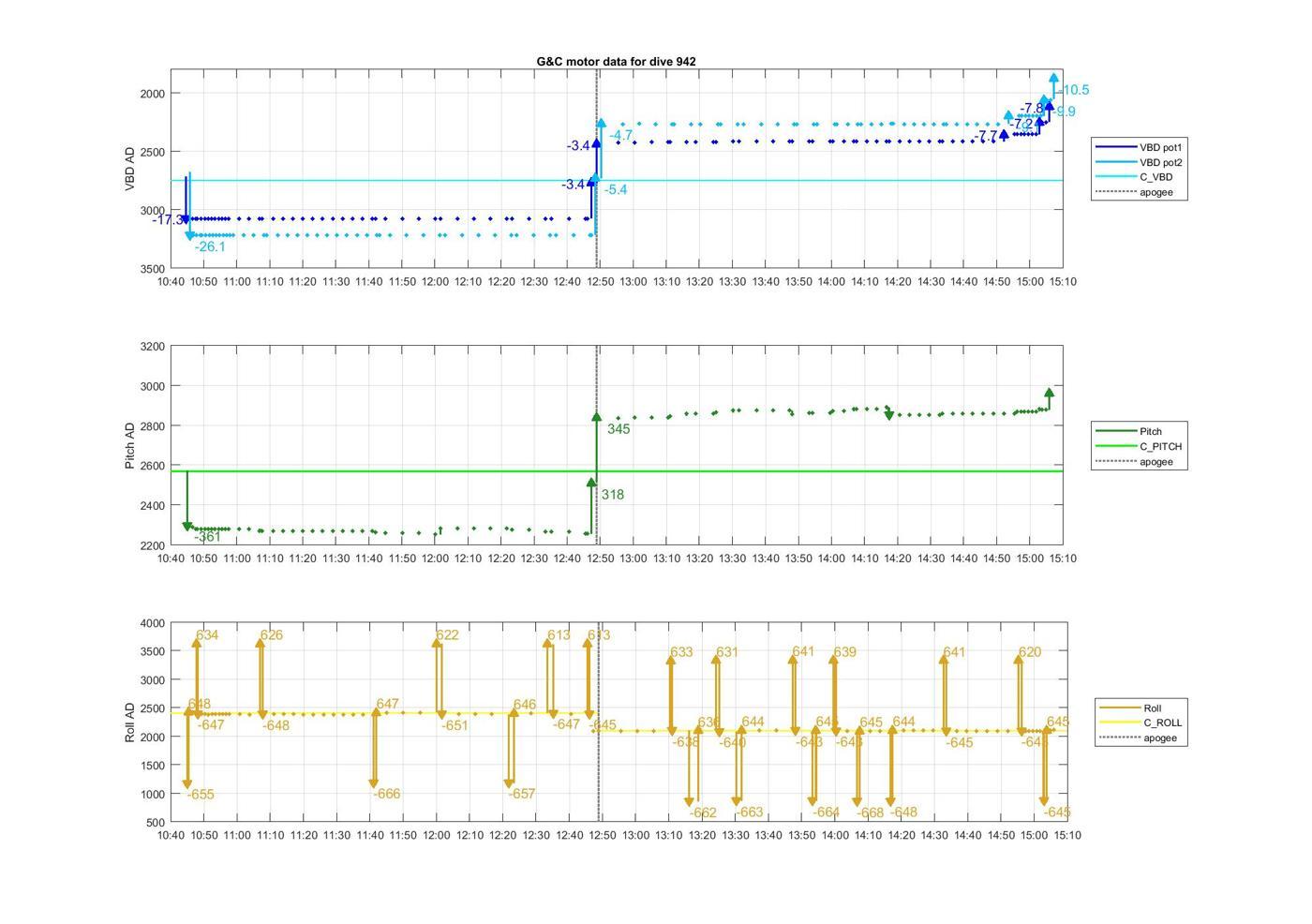
Task: Click the '-668' roll data label
Action: tap(870, 812)
